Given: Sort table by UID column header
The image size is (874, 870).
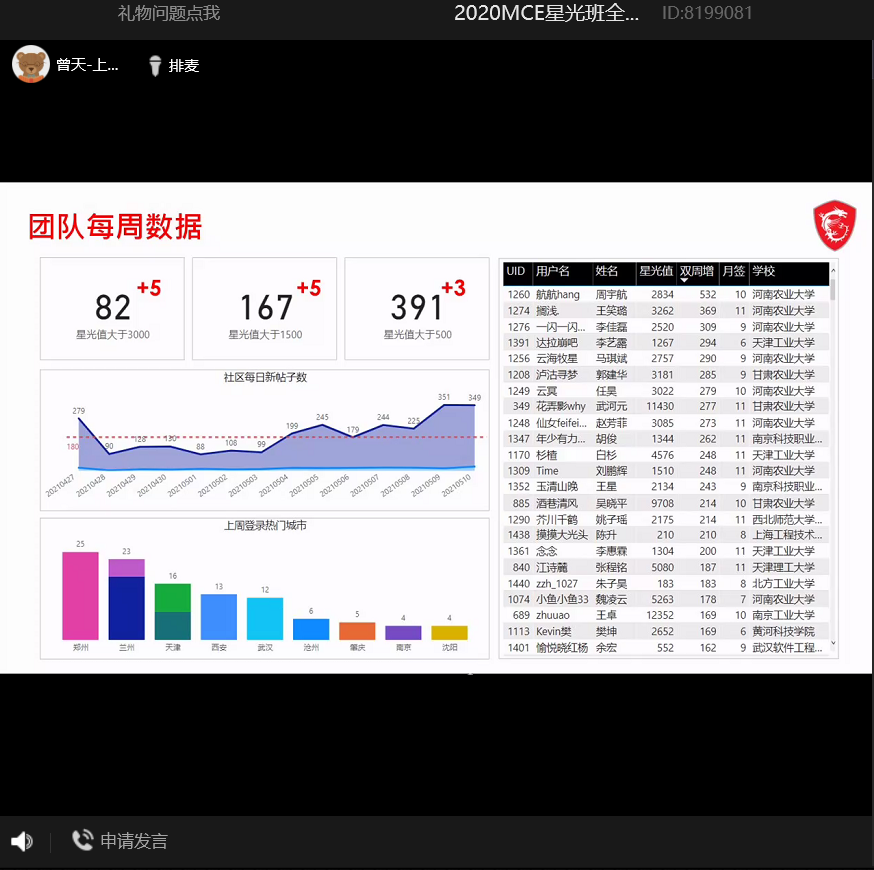Looking at the screenshot, I should click(516, 271).
